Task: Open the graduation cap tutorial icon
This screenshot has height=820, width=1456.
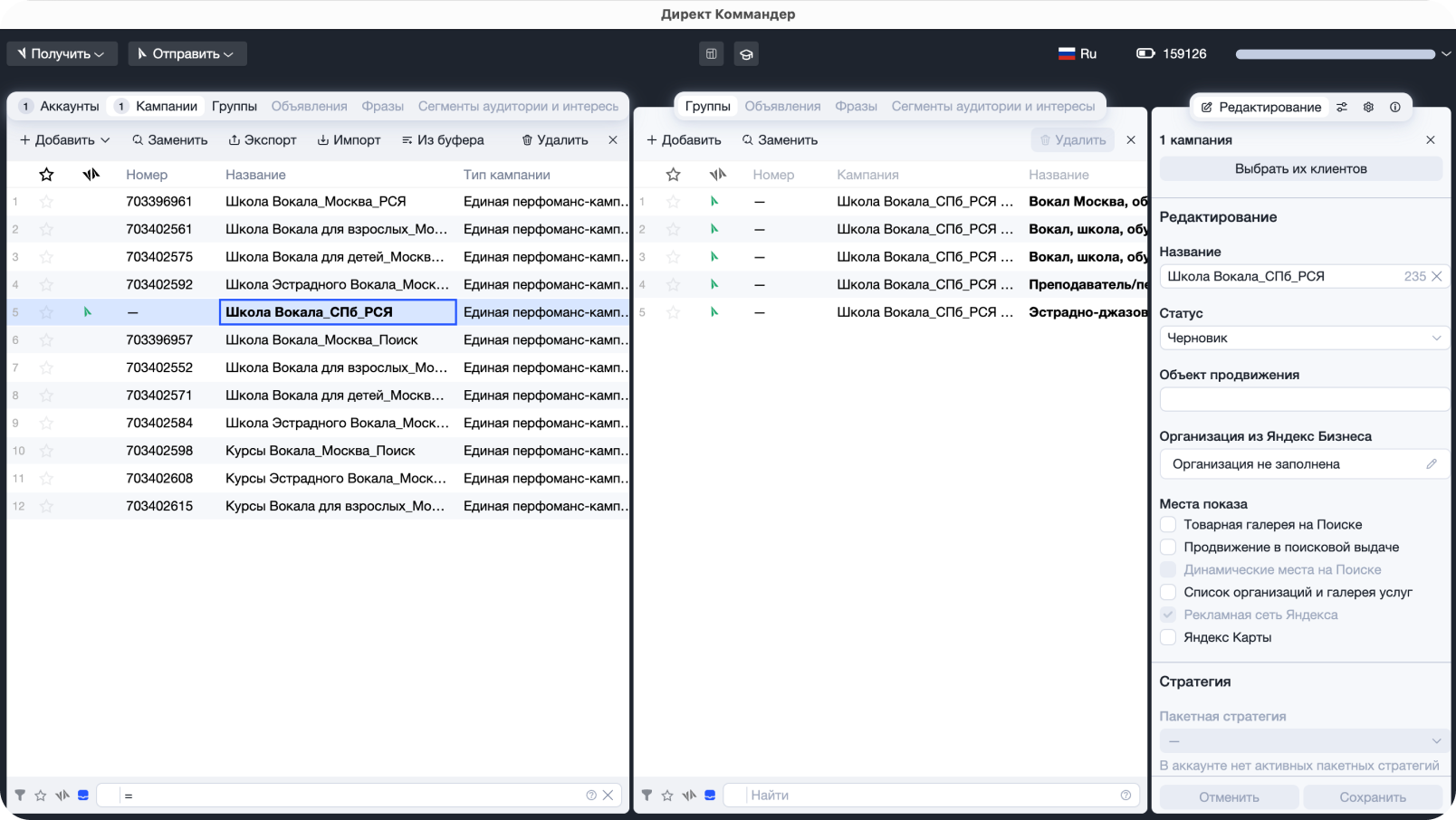Action: (x=746, y=54)
